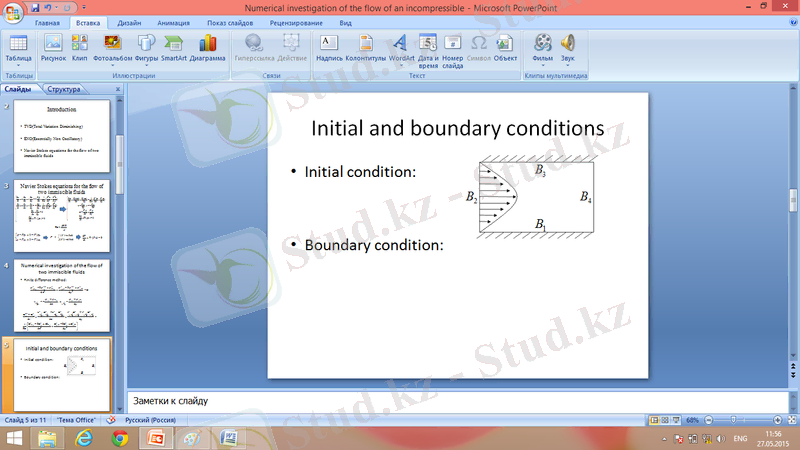Switch to slide sorter view
800x450 pixels.
[665, 421]
